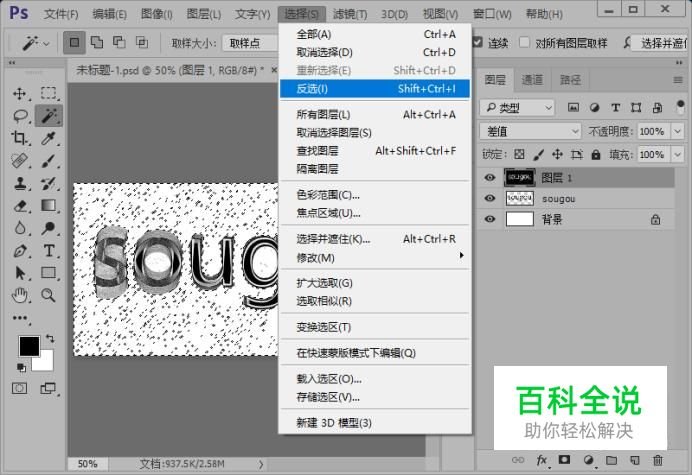This screenshot has height=475, width=692.
Task: Toggle the layer filter on/off switch
Action: tap(680, 106)
